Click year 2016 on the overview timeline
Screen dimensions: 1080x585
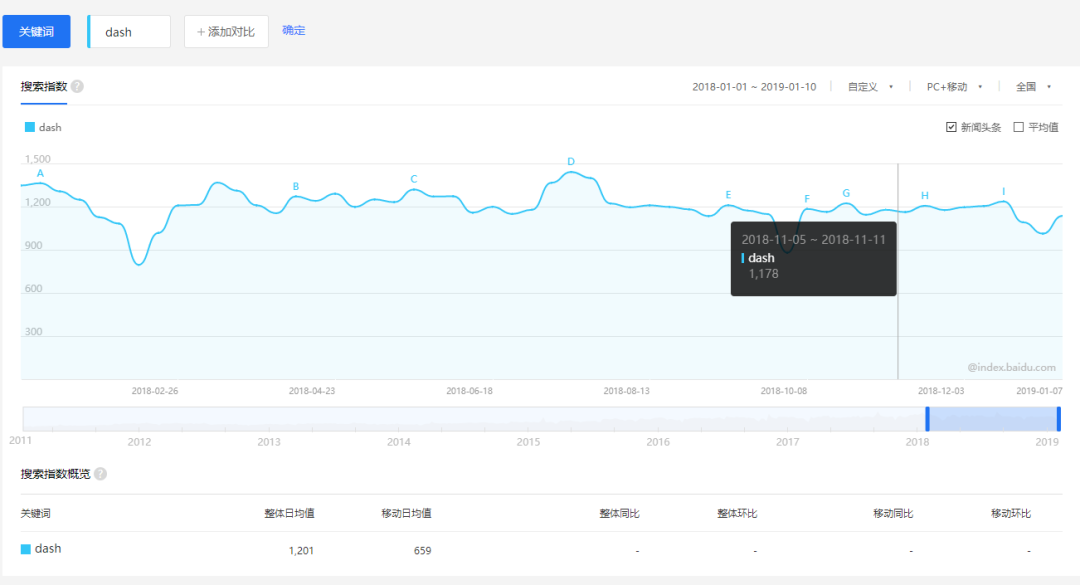click(x=658, y=442)
